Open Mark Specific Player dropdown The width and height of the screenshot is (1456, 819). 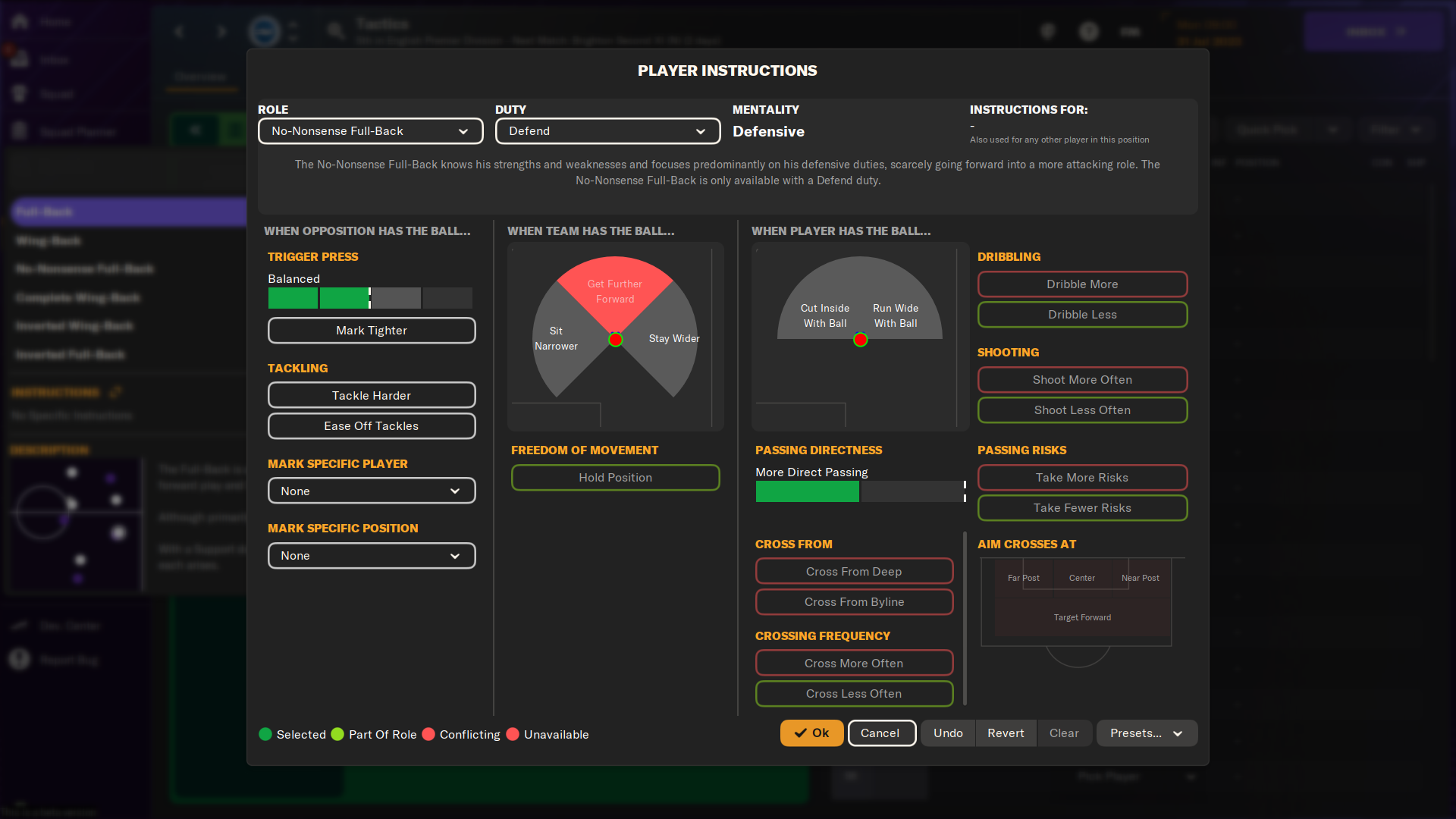[x=372, y=491]
